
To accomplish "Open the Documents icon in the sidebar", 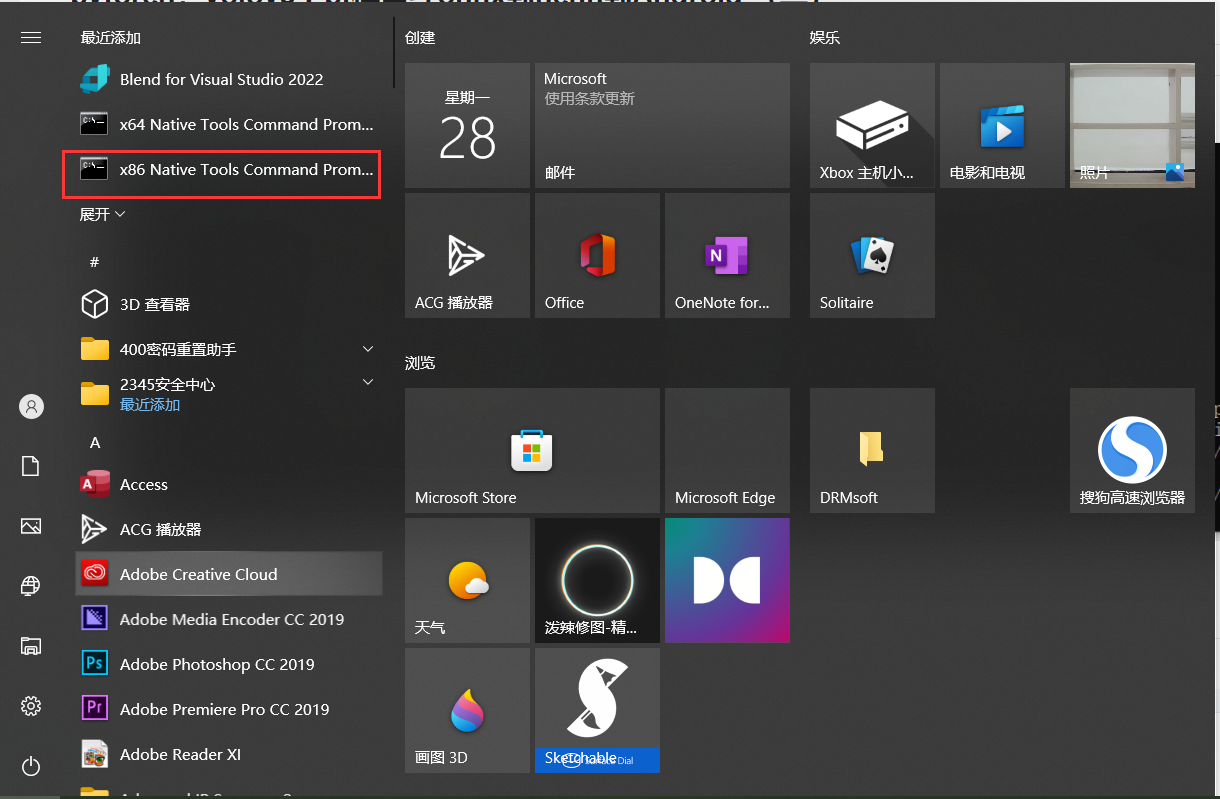I will click(31, 466).
